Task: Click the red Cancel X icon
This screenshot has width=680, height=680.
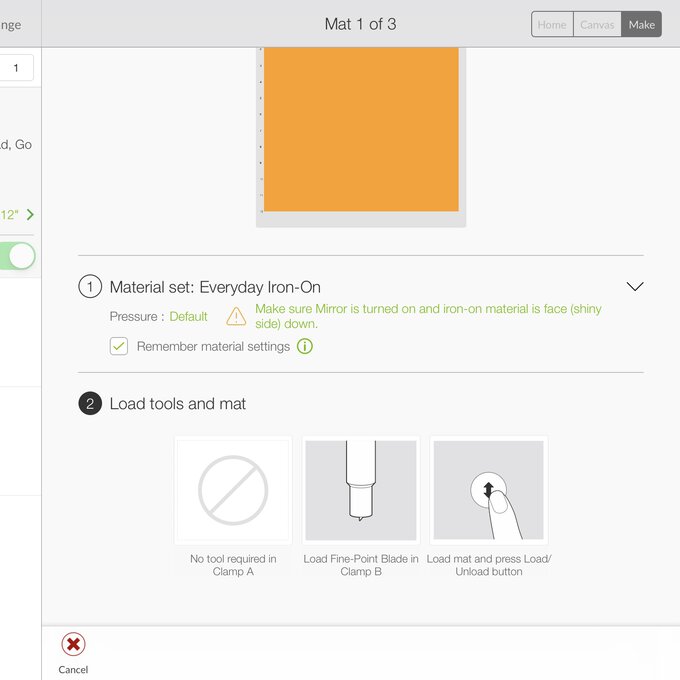Action: click(x=73, y=644)
